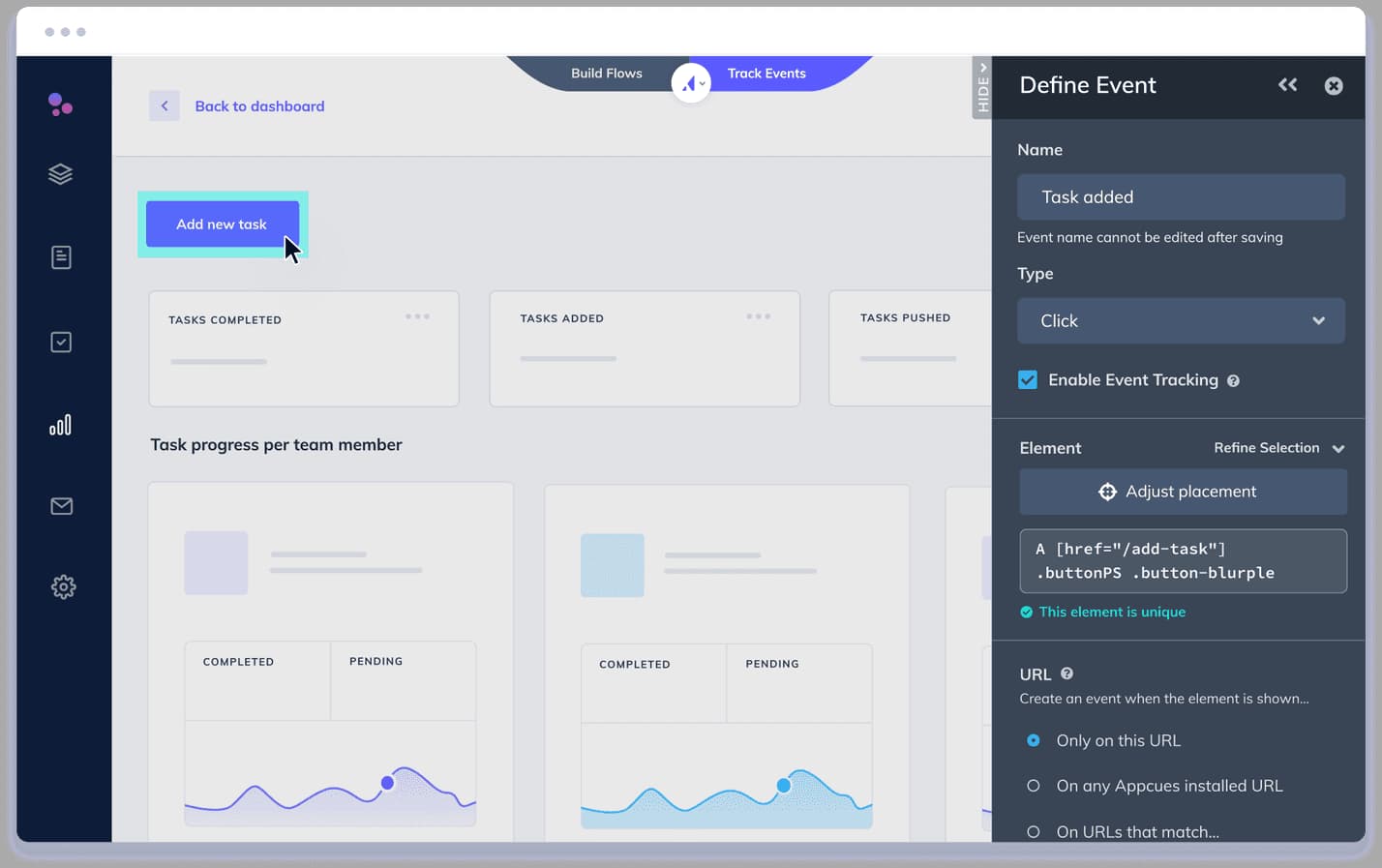Expand the Refine Selection options
Image resolution: width=1382 pixels, height=868 pixels.
point(1279,448)
